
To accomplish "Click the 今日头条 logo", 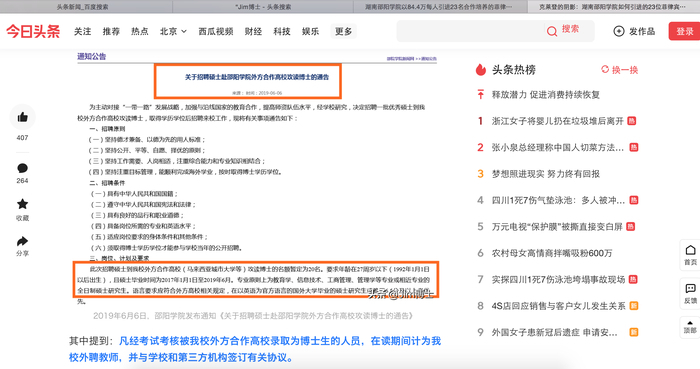I will click(33, 31).
